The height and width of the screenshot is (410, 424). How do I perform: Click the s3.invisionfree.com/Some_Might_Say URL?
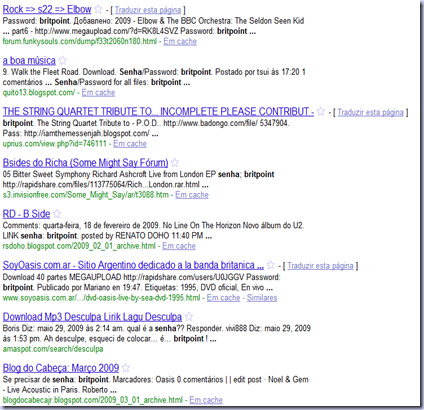pyautogui.click(x=86, y=195)
